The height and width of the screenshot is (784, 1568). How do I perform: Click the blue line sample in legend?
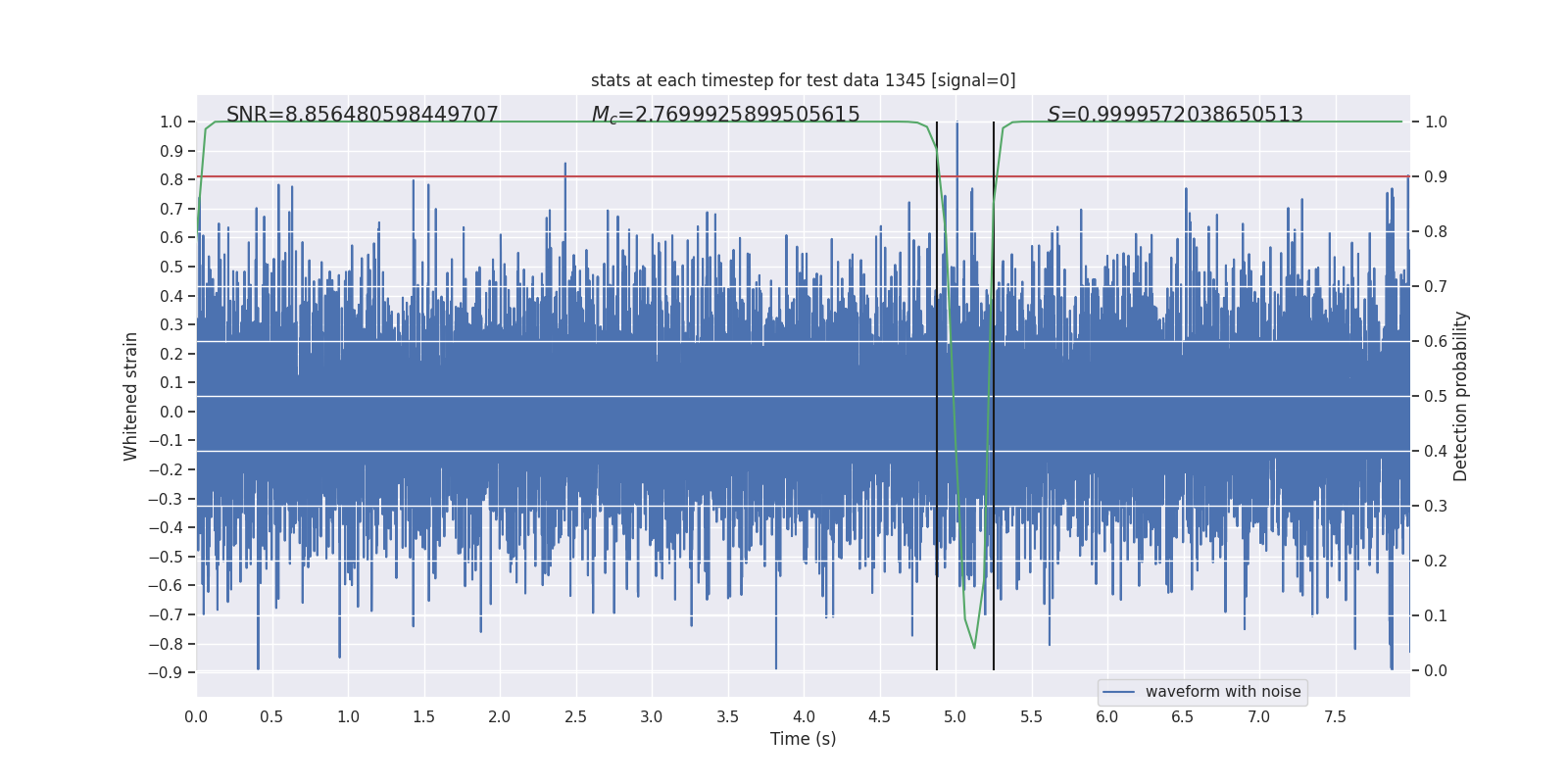(1118, 692)
